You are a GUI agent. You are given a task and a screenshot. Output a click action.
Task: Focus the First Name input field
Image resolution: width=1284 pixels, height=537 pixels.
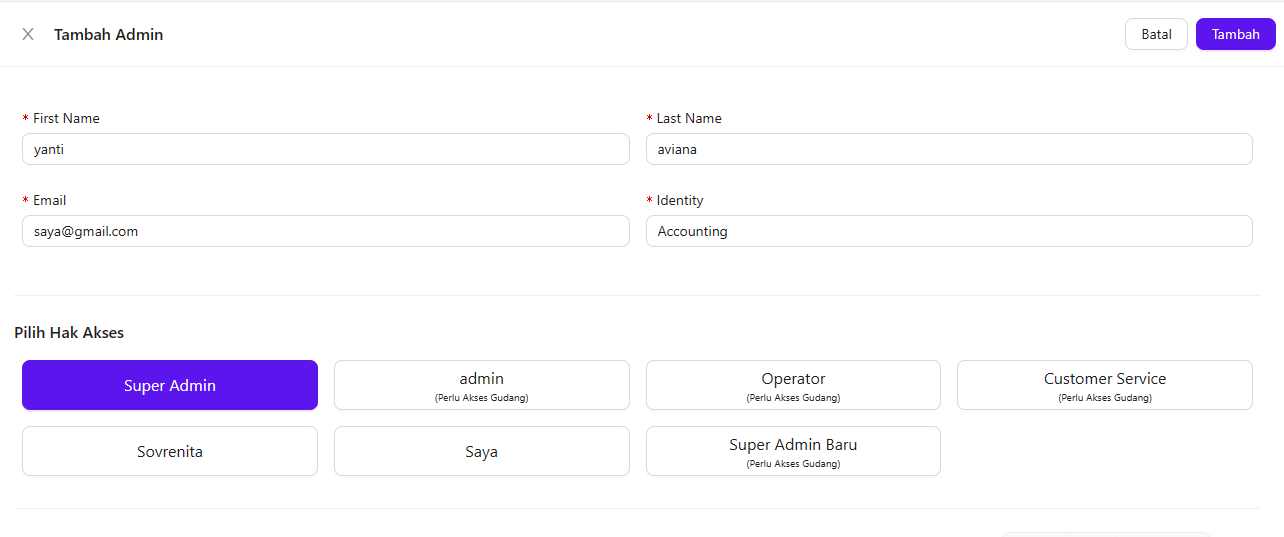click(325, 149)
